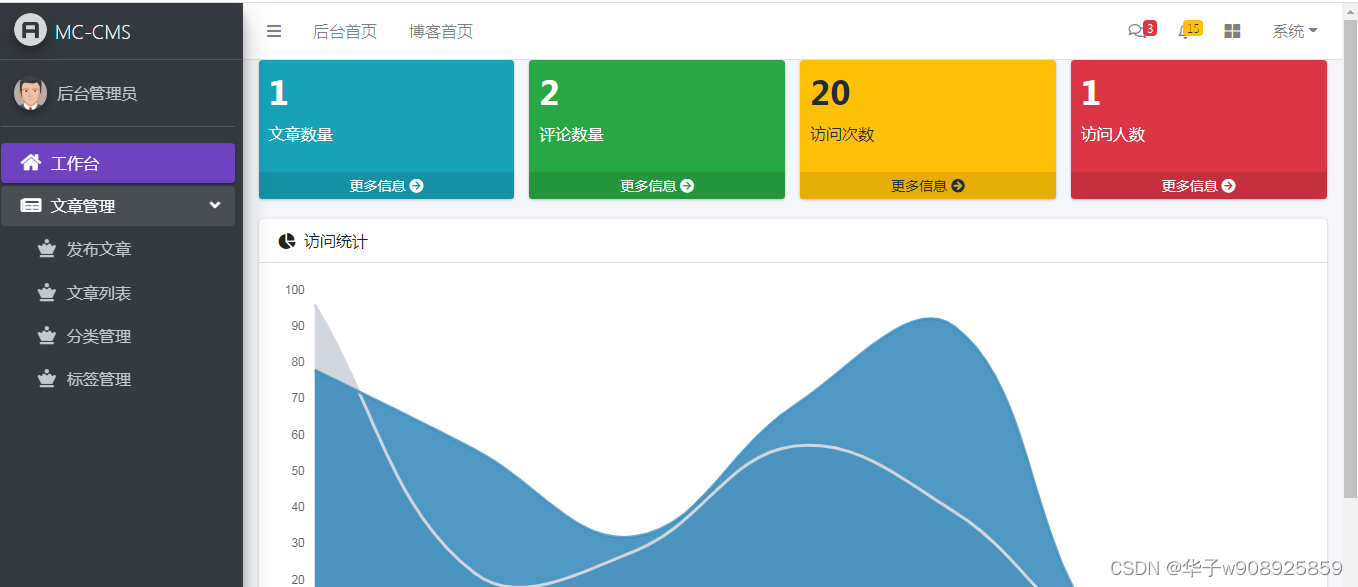
Task: Toggle the chevron on 文章管理
Action: (x=215, y=205)
